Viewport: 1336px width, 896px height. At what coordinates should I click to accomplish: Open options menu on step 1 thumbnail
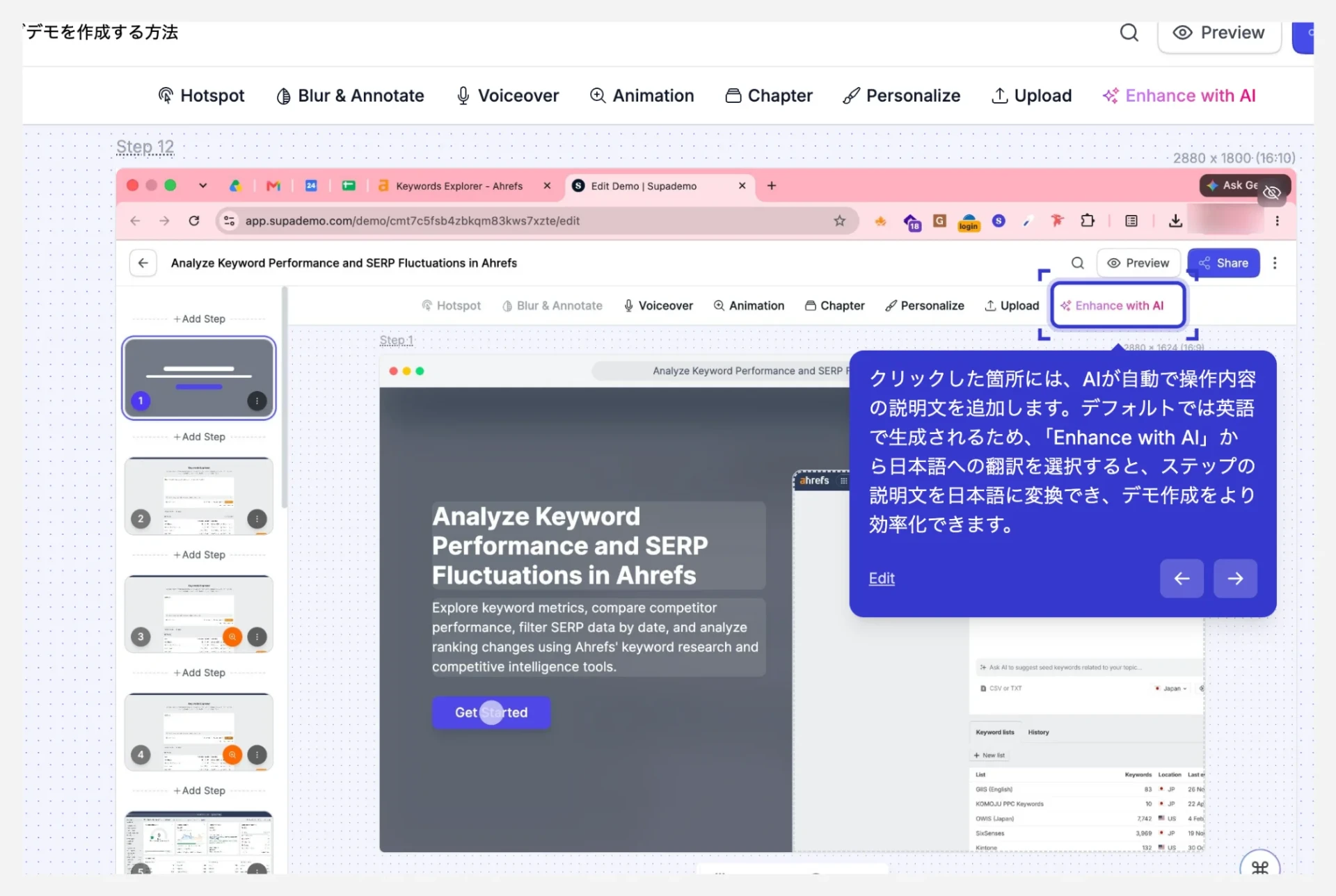[x=257, y=401]
